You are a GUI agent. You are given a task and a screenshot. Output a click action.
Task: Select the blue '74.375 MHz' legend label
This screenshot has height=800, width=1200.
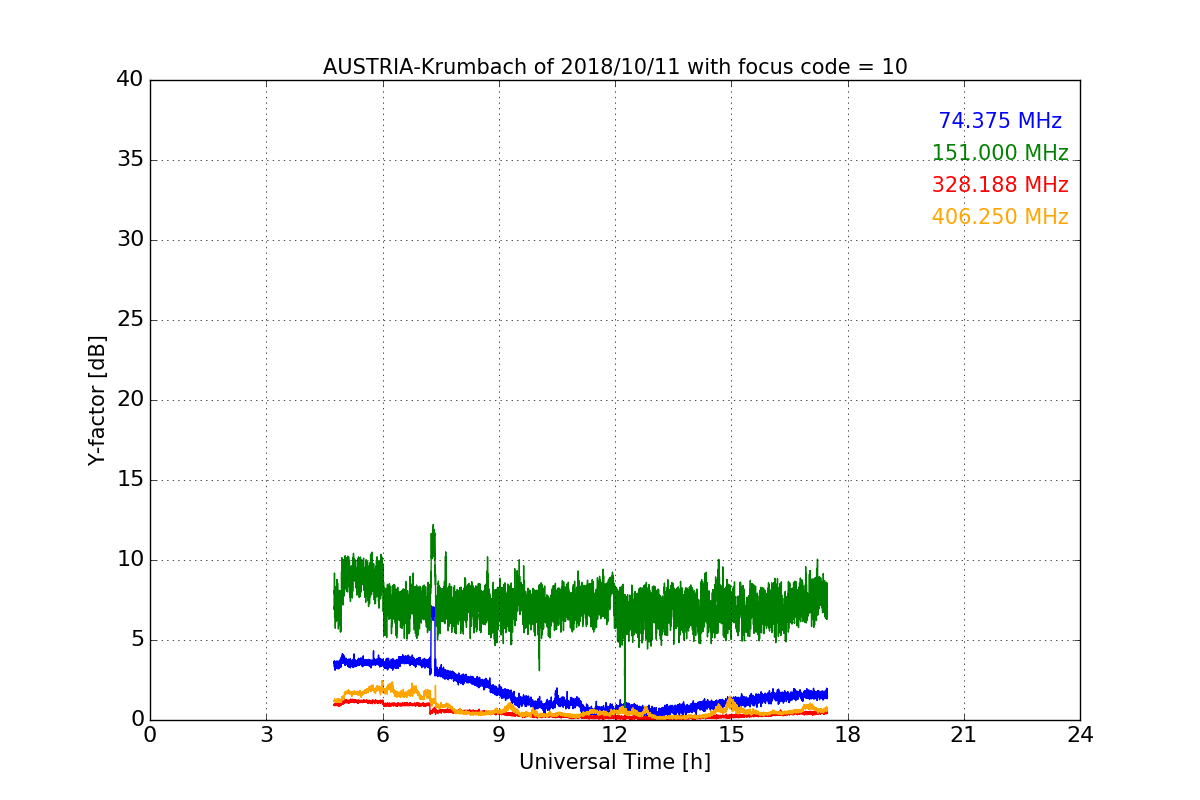(x=1000, y=121)
